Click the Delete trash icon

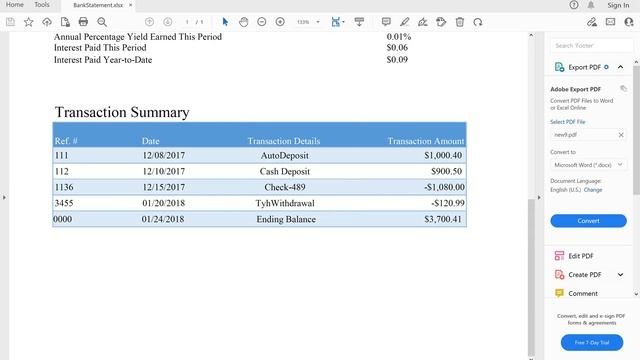[460, 22]
